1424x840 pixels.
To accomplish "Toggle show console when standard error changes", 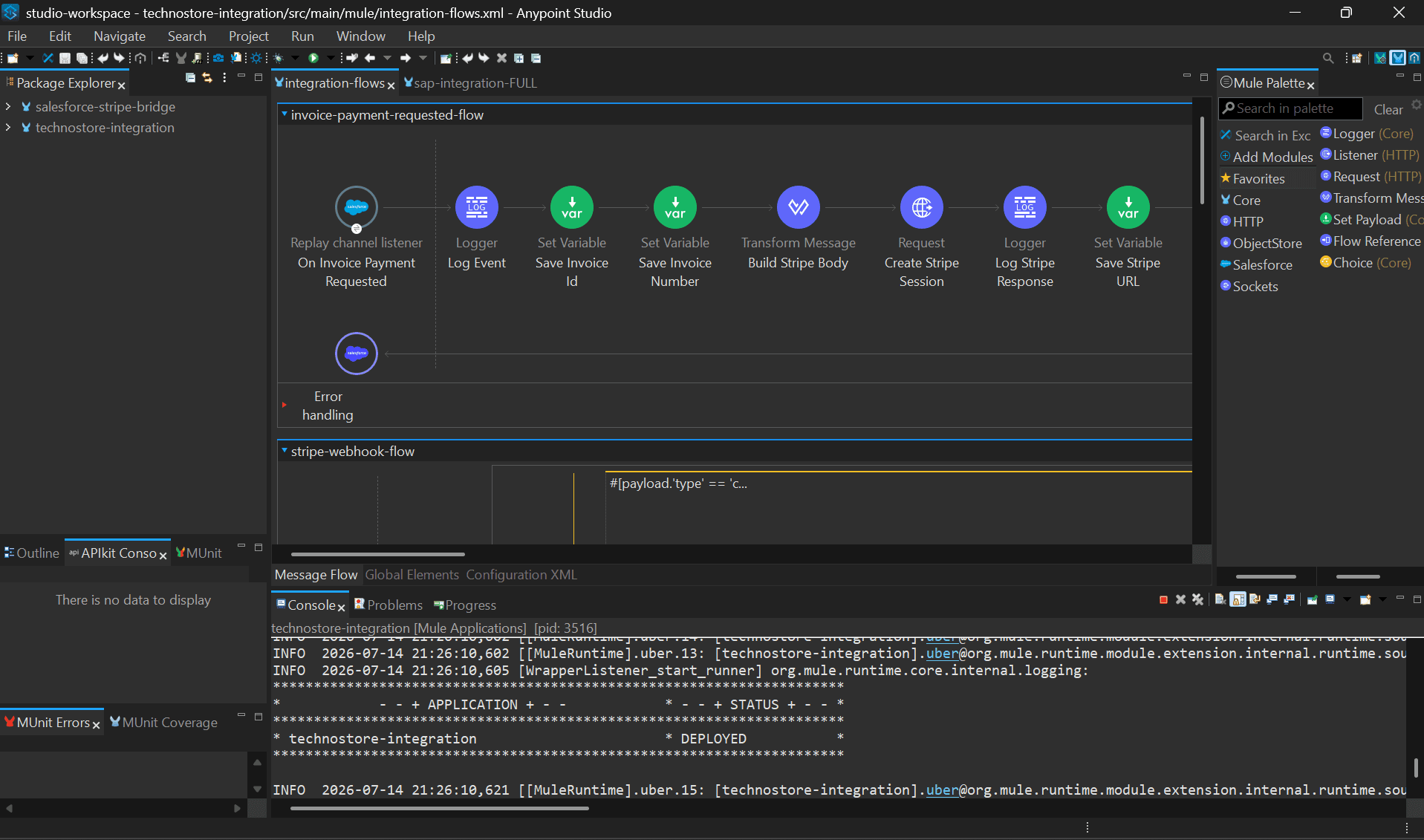I will point(1289,599).
